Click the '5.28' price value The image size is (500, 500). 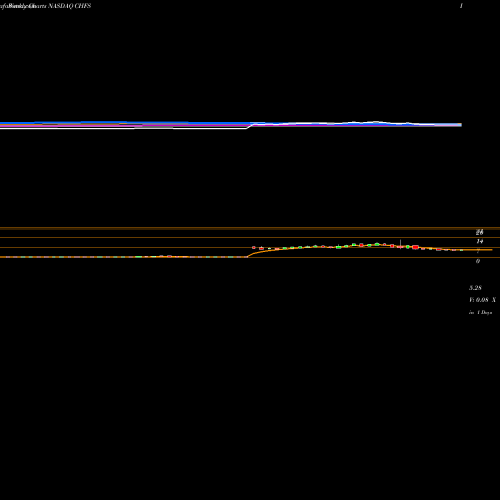click(475, 288)
